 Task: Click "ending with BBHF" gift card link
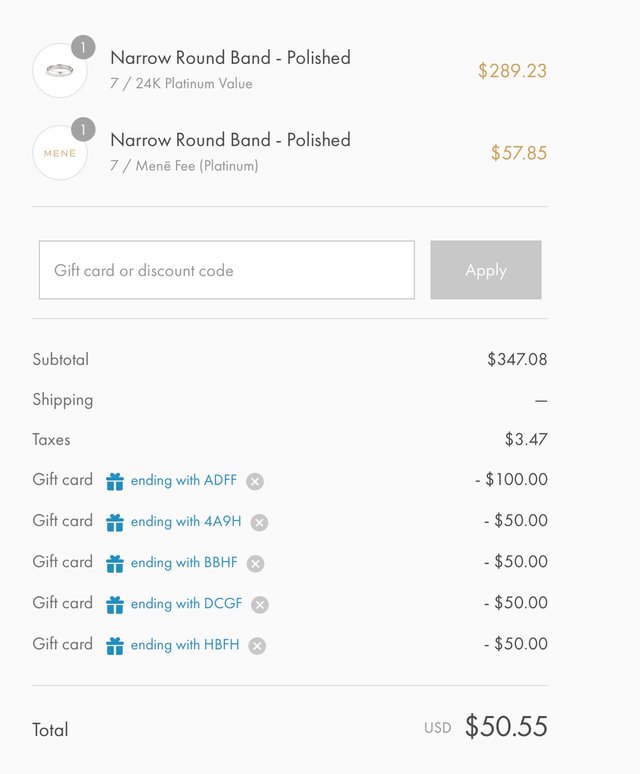[x=184, y=563]
